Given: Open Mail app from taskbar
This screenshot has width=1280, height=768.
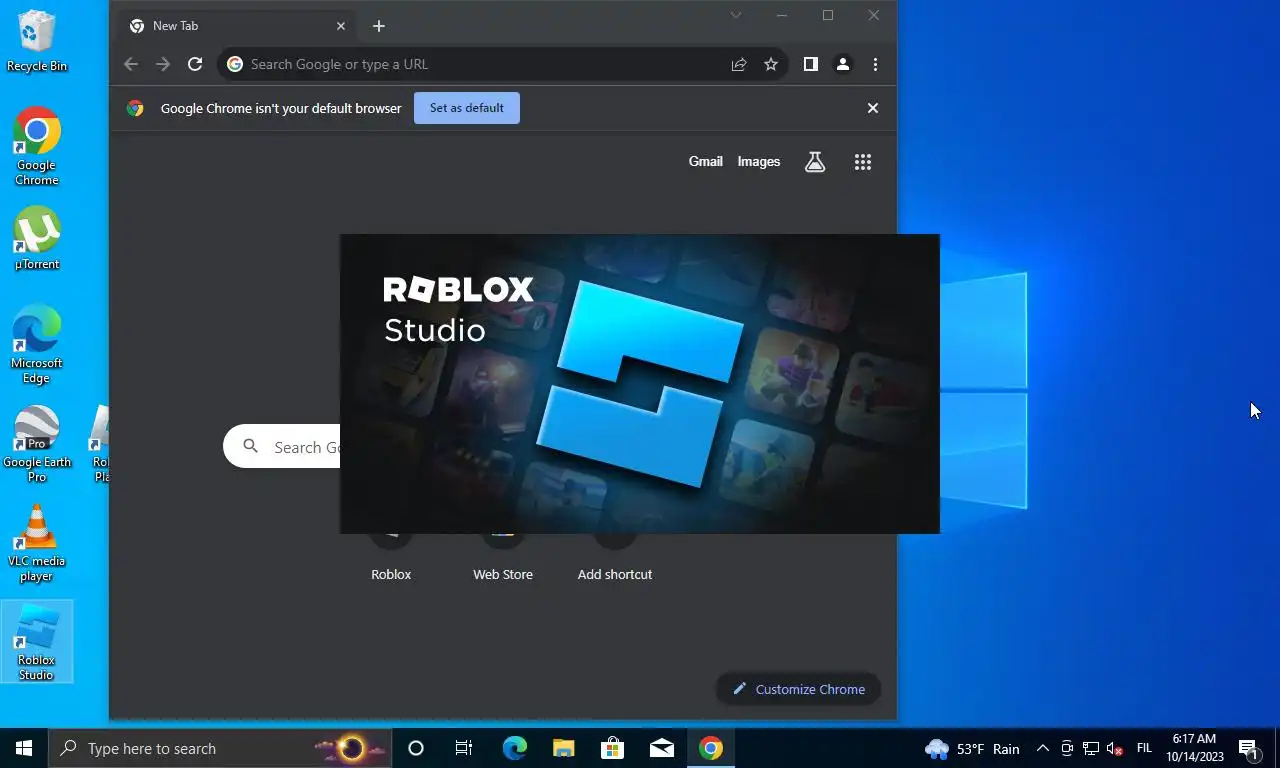Looking at the screenshot, I should [661, 748].
